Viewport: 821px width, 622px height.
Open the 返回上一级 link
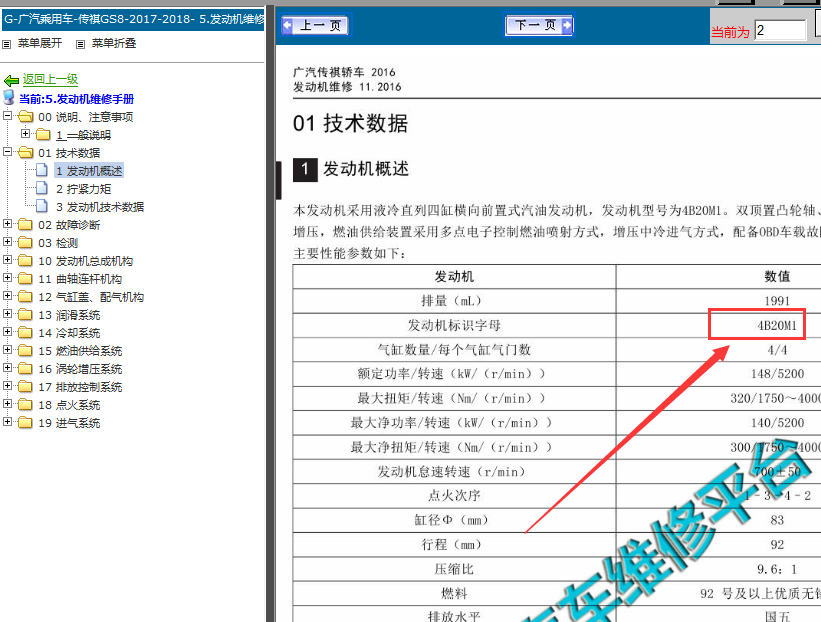[x=50, y=79]
